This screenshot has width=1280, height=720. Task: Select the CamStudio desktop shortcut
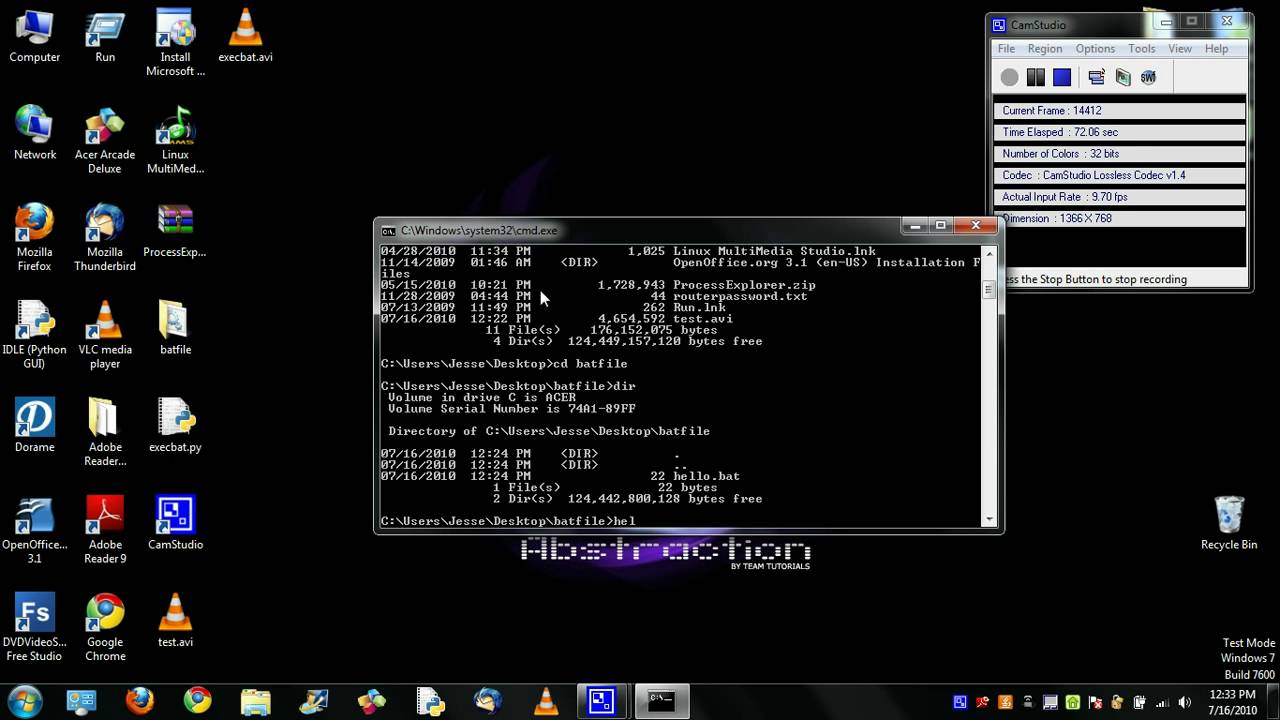(x=175, y=522)
